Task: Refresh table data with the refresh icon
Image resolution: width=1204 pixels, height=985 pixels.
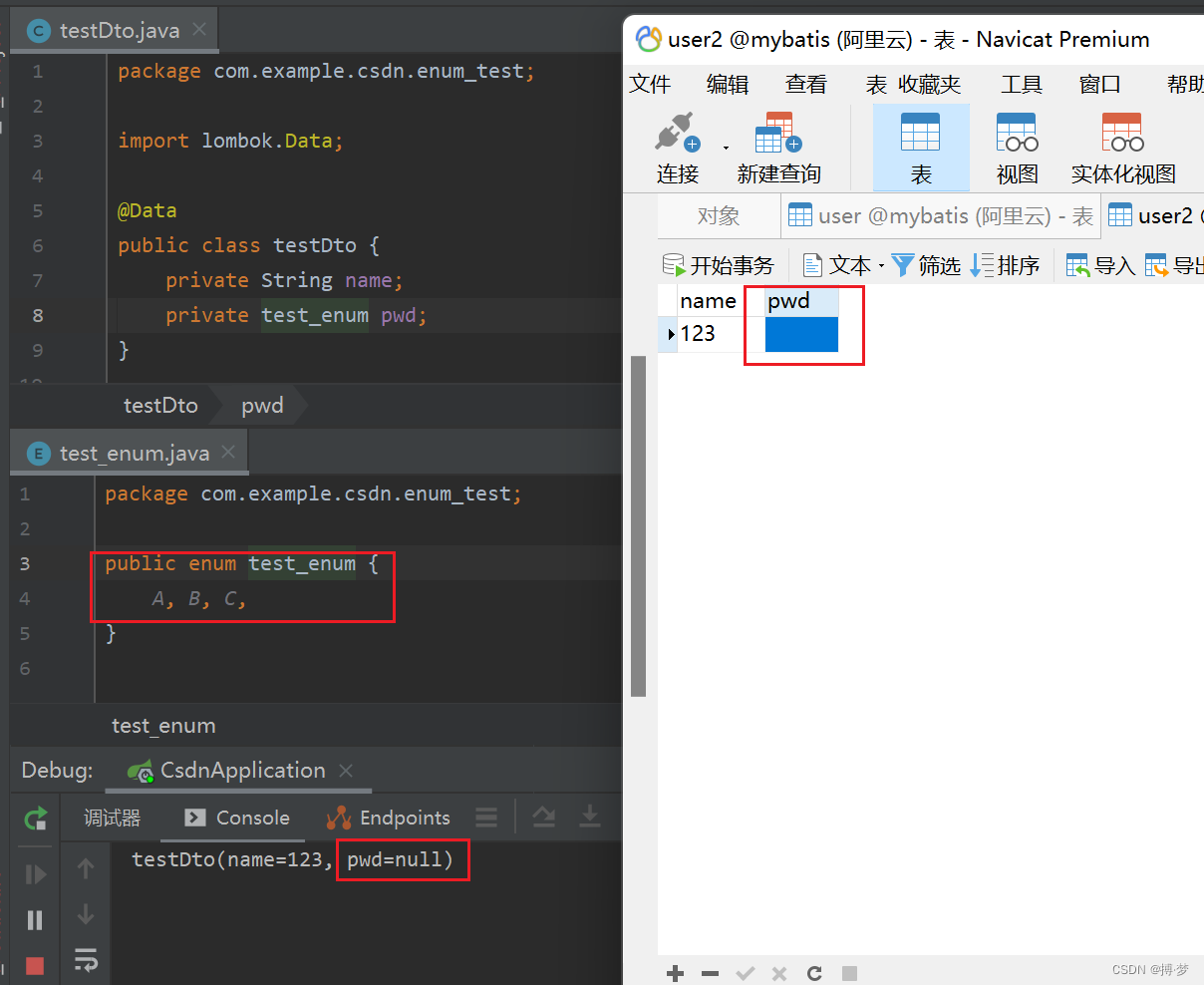Action: coord(814,973)
